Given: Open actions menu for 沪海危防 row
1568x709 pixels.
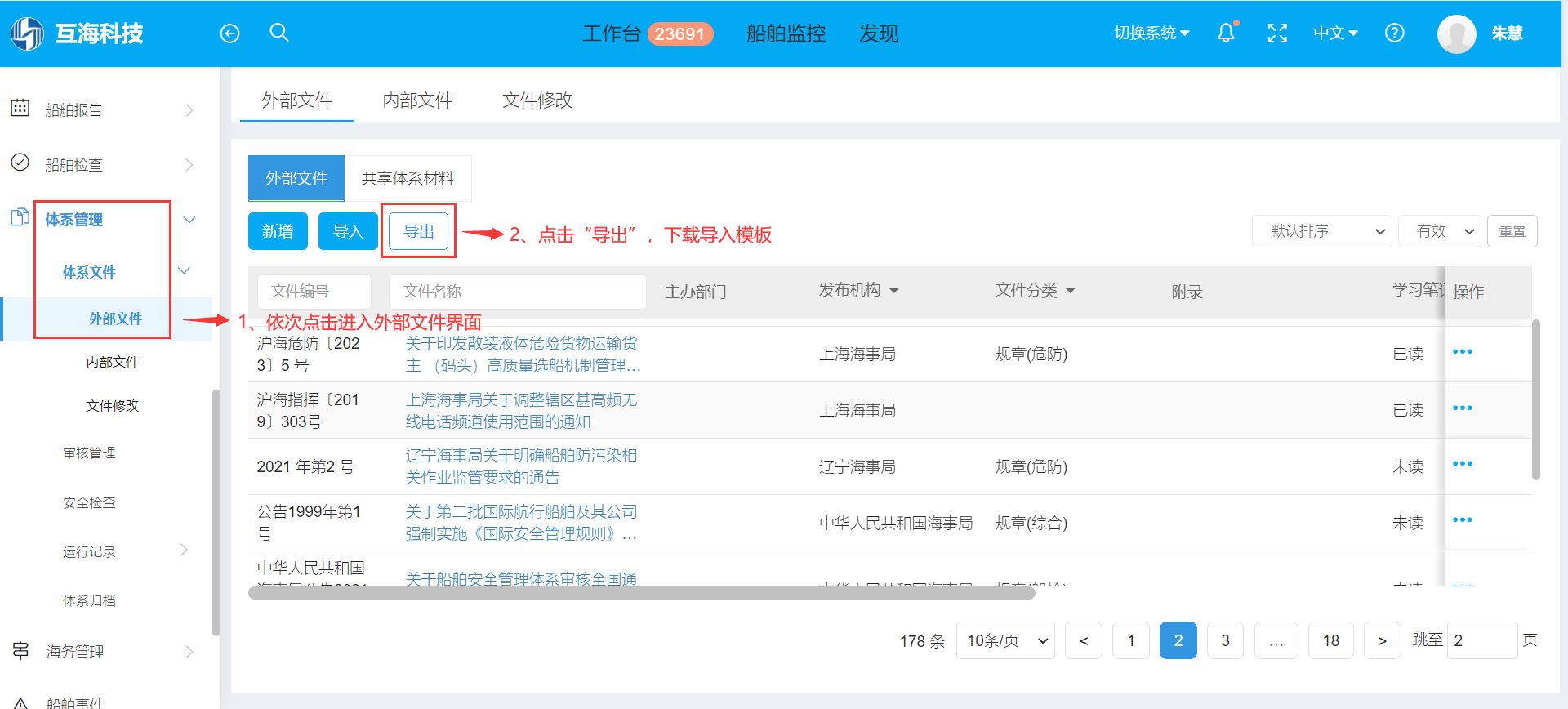Looking at the screenshot, I should 1463,352.
